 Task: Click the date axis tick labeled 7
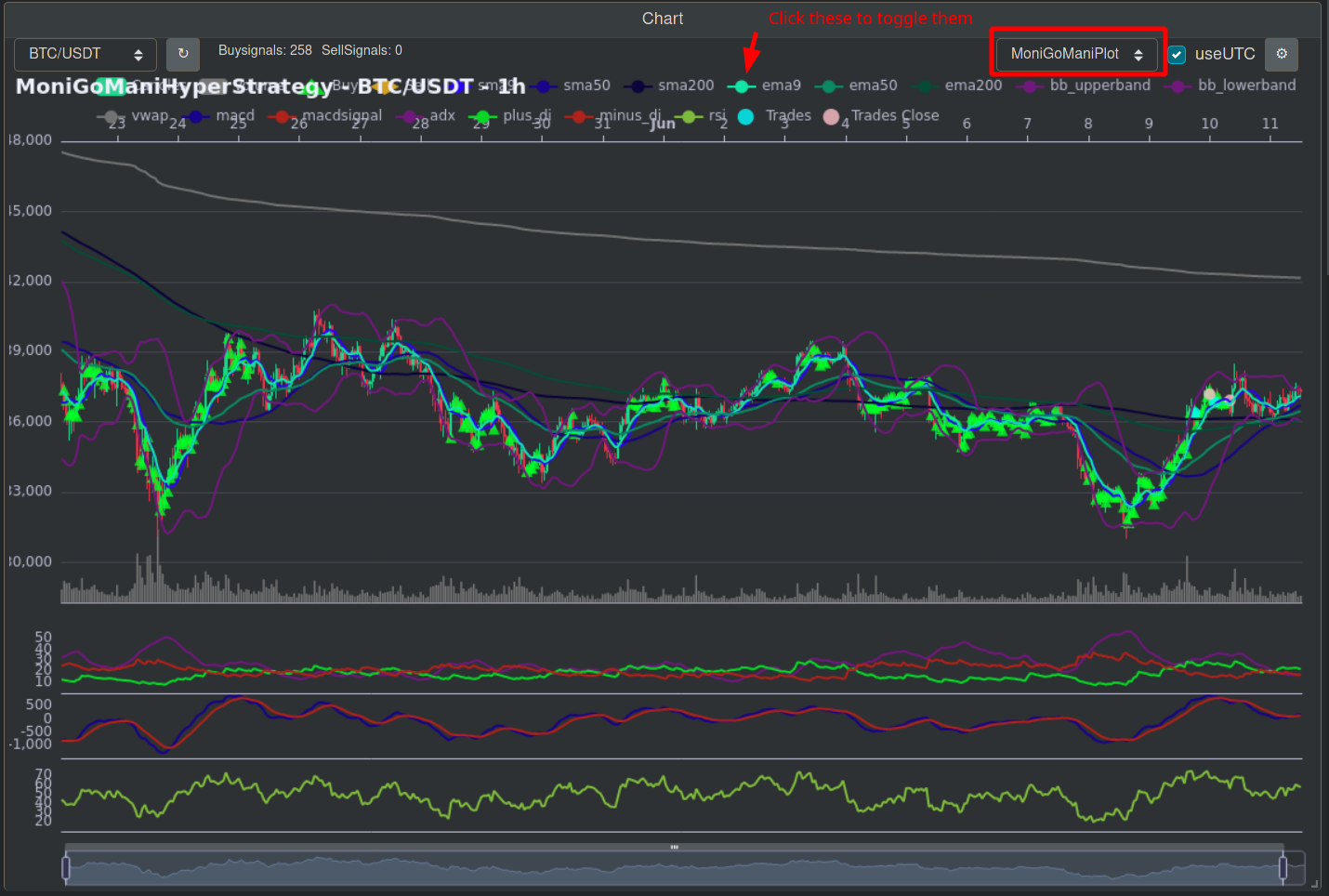[x=1027, y=124]
